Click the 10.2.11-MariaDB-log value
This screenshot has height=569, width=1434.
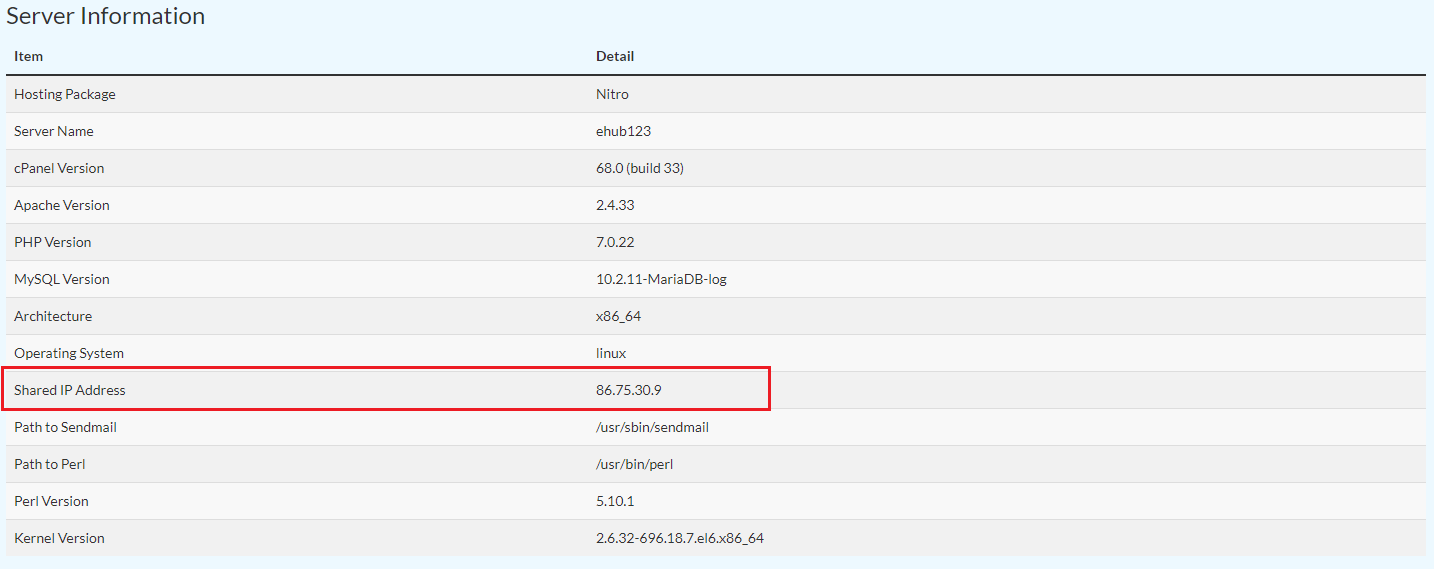click(x=661, y=279)
